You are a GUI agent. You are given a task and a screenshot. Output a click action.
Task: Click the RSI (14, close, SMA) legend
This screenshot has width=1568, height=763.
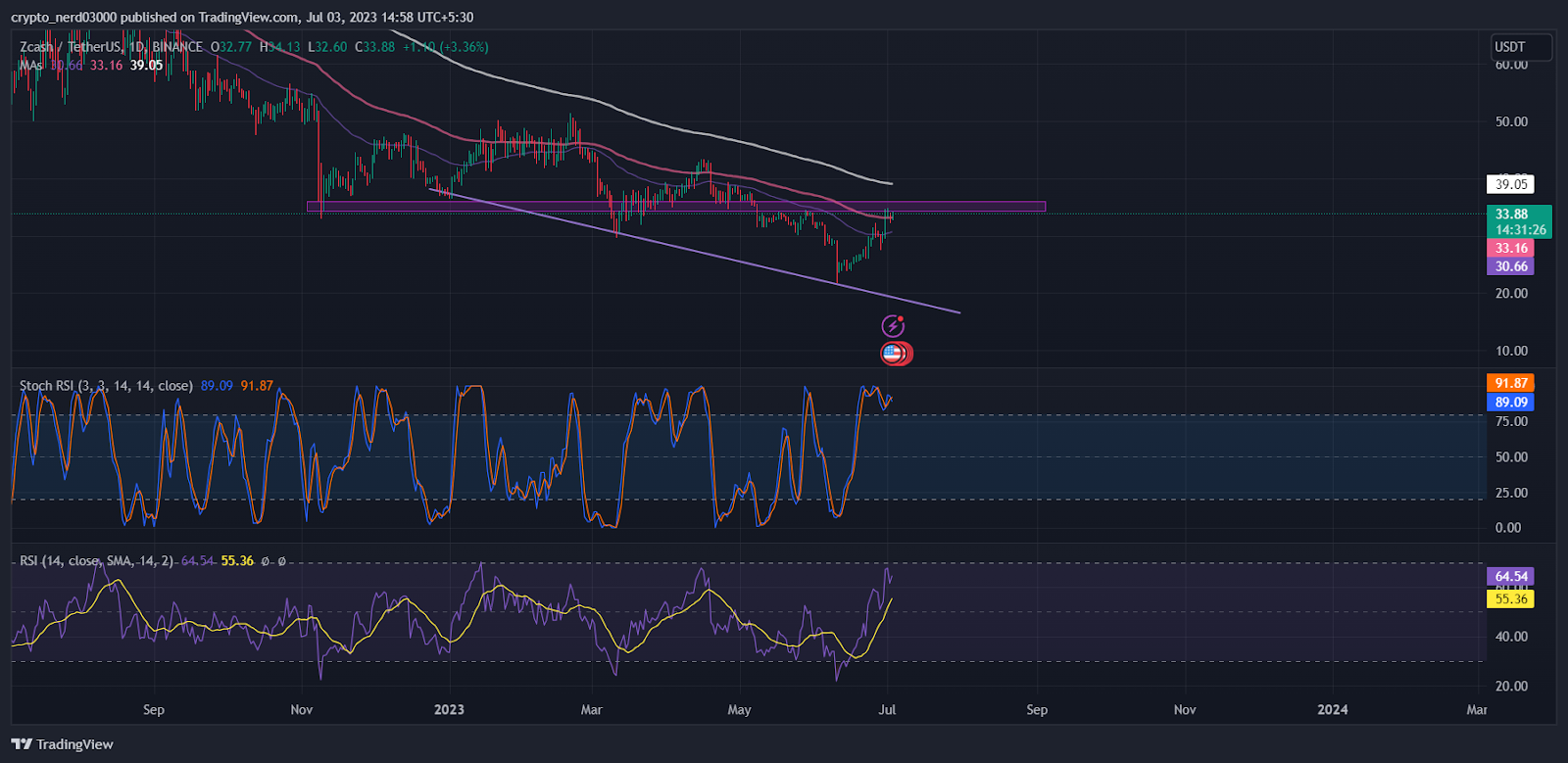tap(96, 561)
